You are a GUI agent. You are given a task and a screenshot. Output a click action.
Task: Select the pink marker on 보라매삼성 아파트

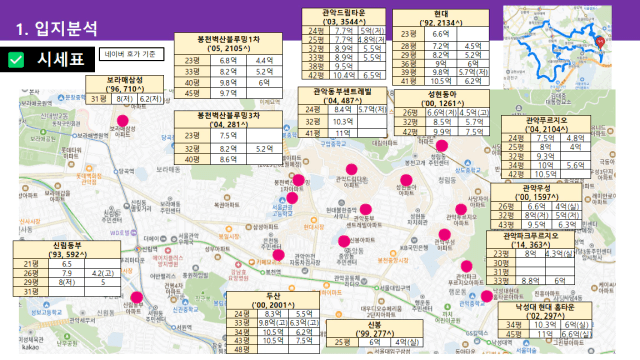point(122,120)
